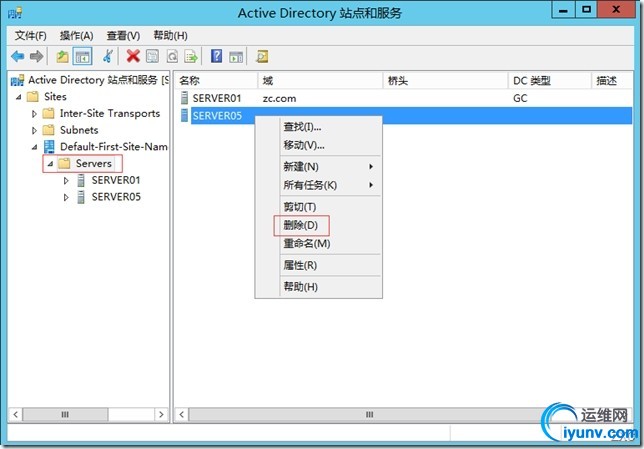Choose 删除(D) in the context menu
The height and width of the screenshot is (449, 644).
tap(319, 225)
